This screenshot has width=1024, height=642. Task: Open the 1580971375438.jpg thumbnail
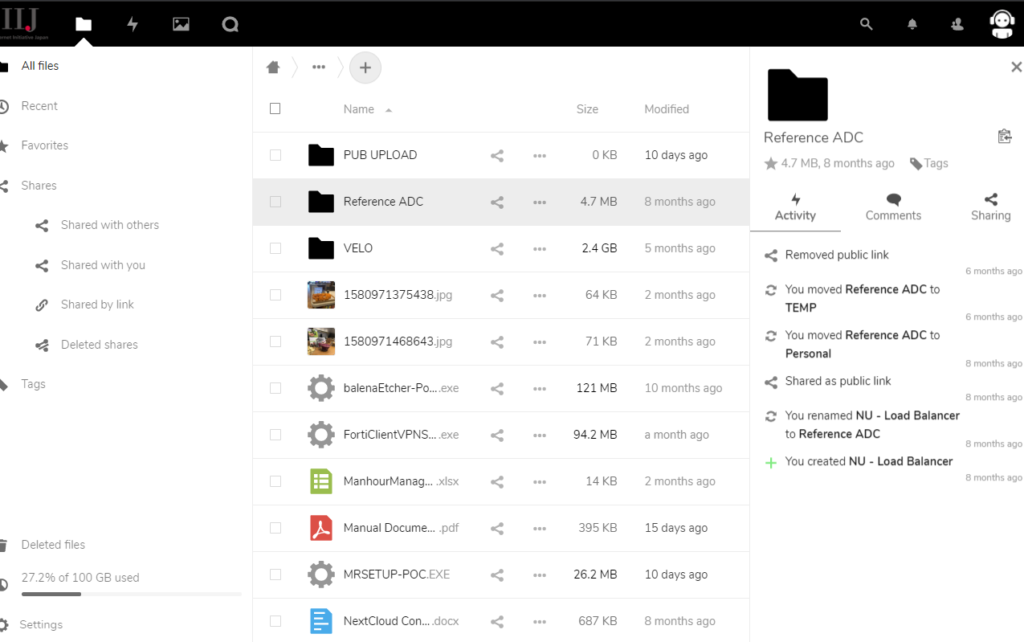(x=321, y=295)
